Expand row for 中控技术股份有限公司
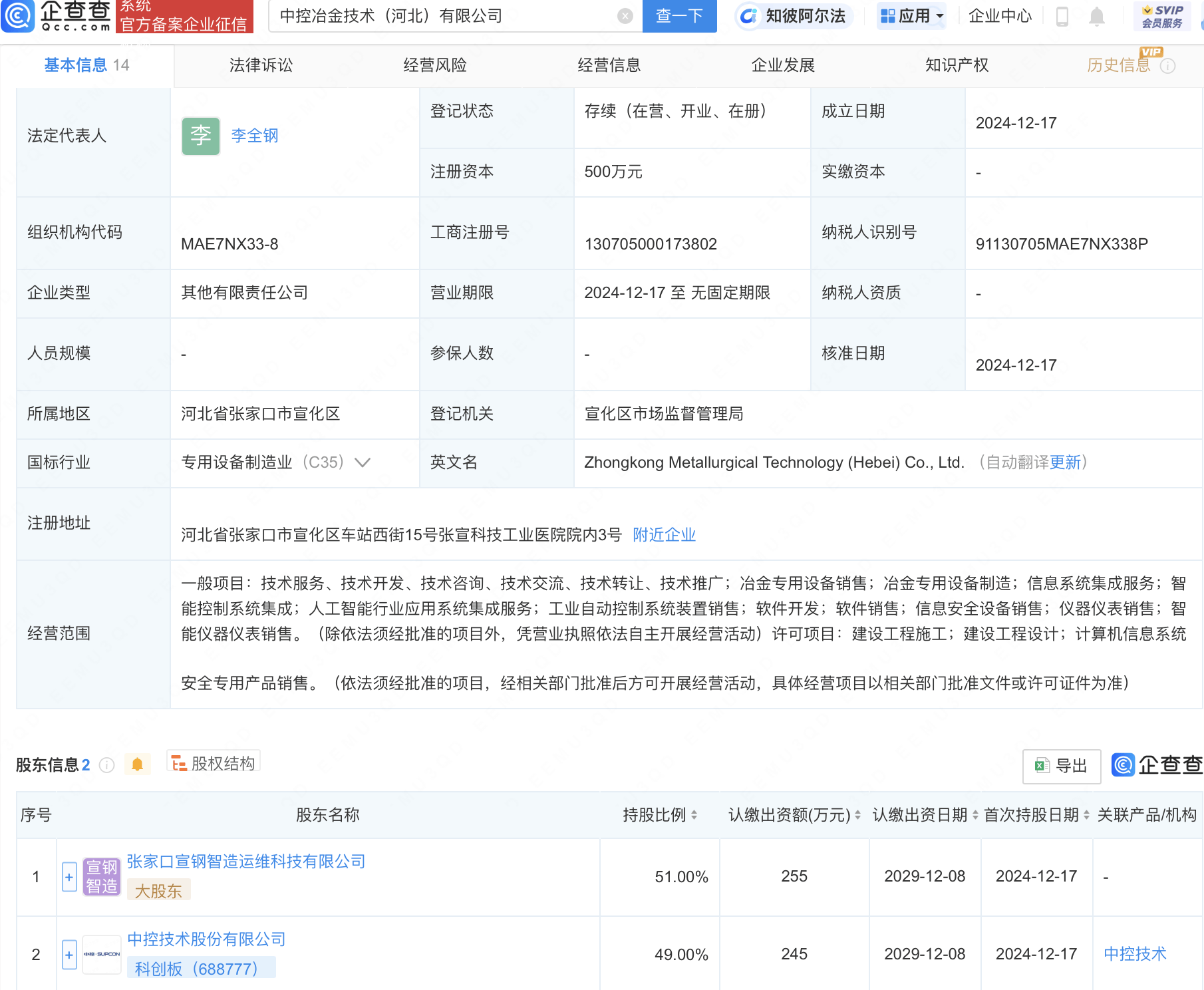 pos(69,955)
